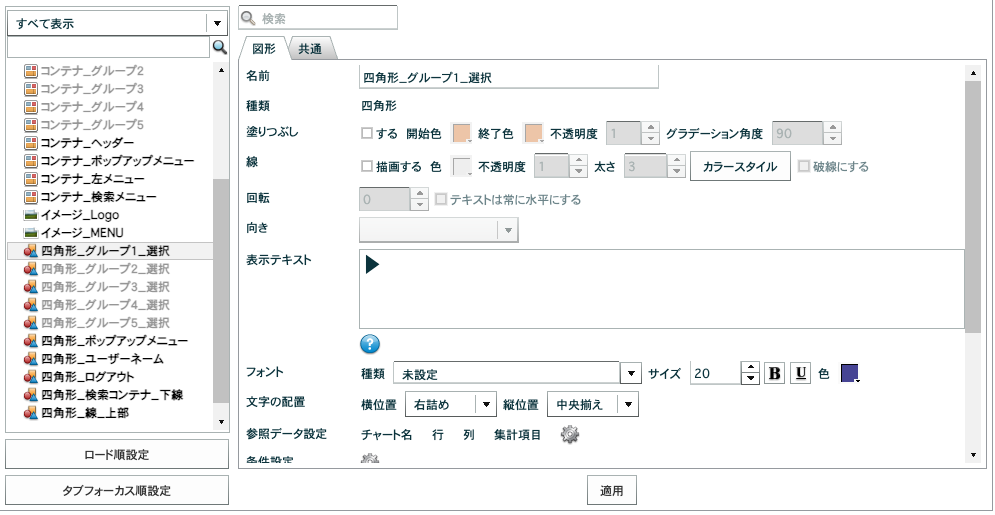Click the properties panel scrollbar down arrow

coord(973,455)
